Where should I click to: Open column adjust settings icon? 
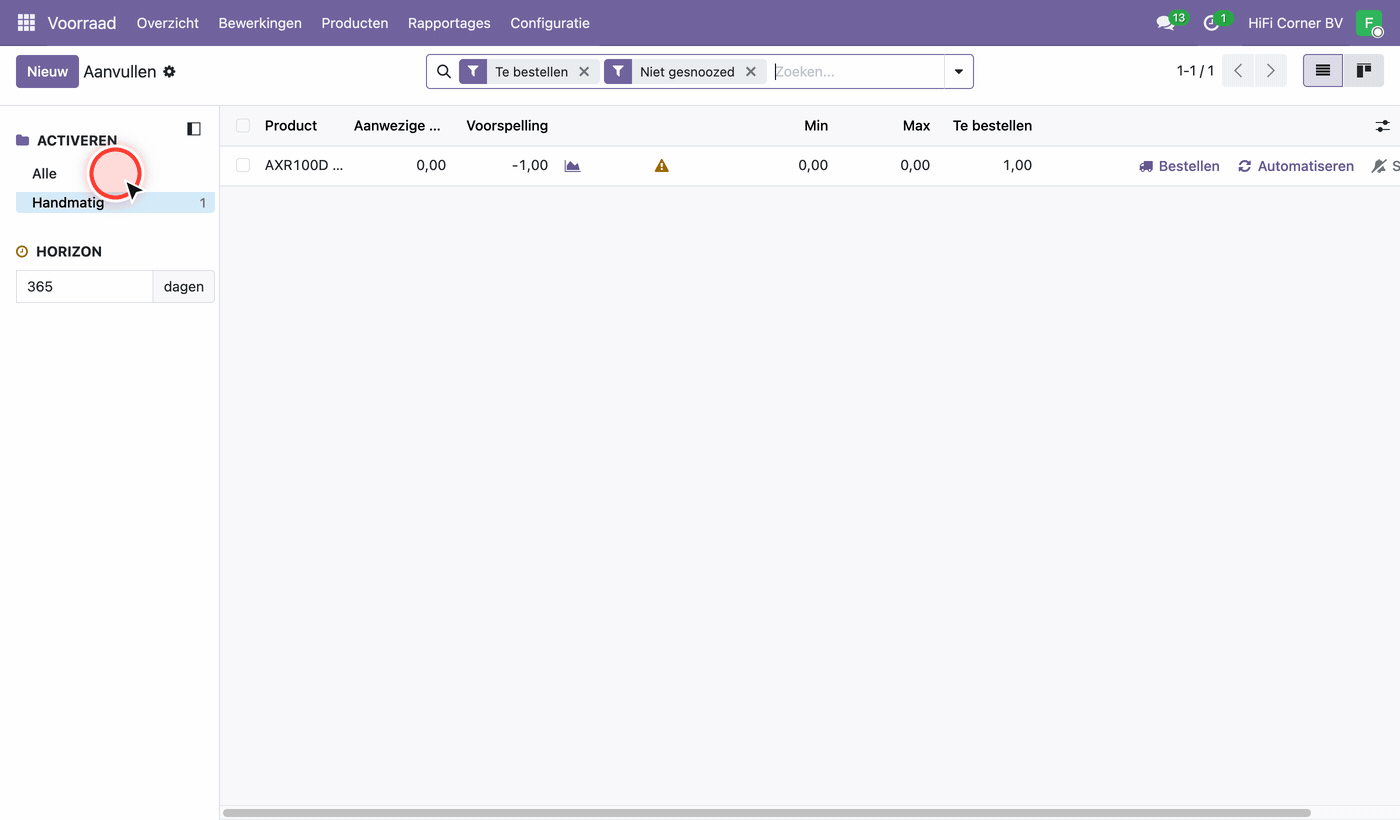(x=1382, y=126)
